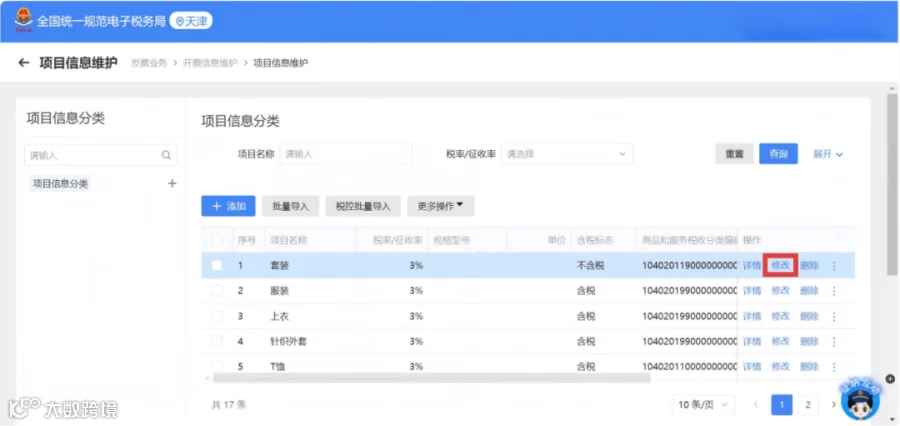The height and width of the screenshot is (426, 900).
Task: Check the box for row 套装
Action: 216,266
